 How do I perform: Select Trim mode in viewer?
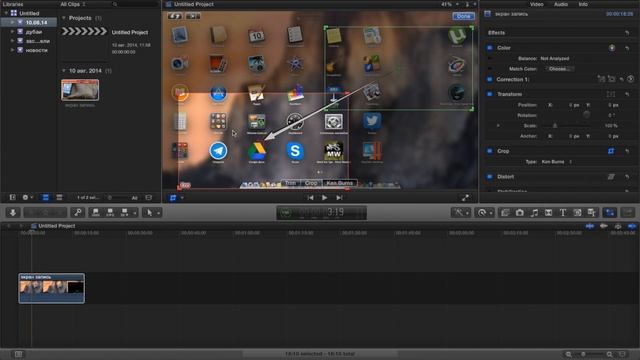point(291,183)
